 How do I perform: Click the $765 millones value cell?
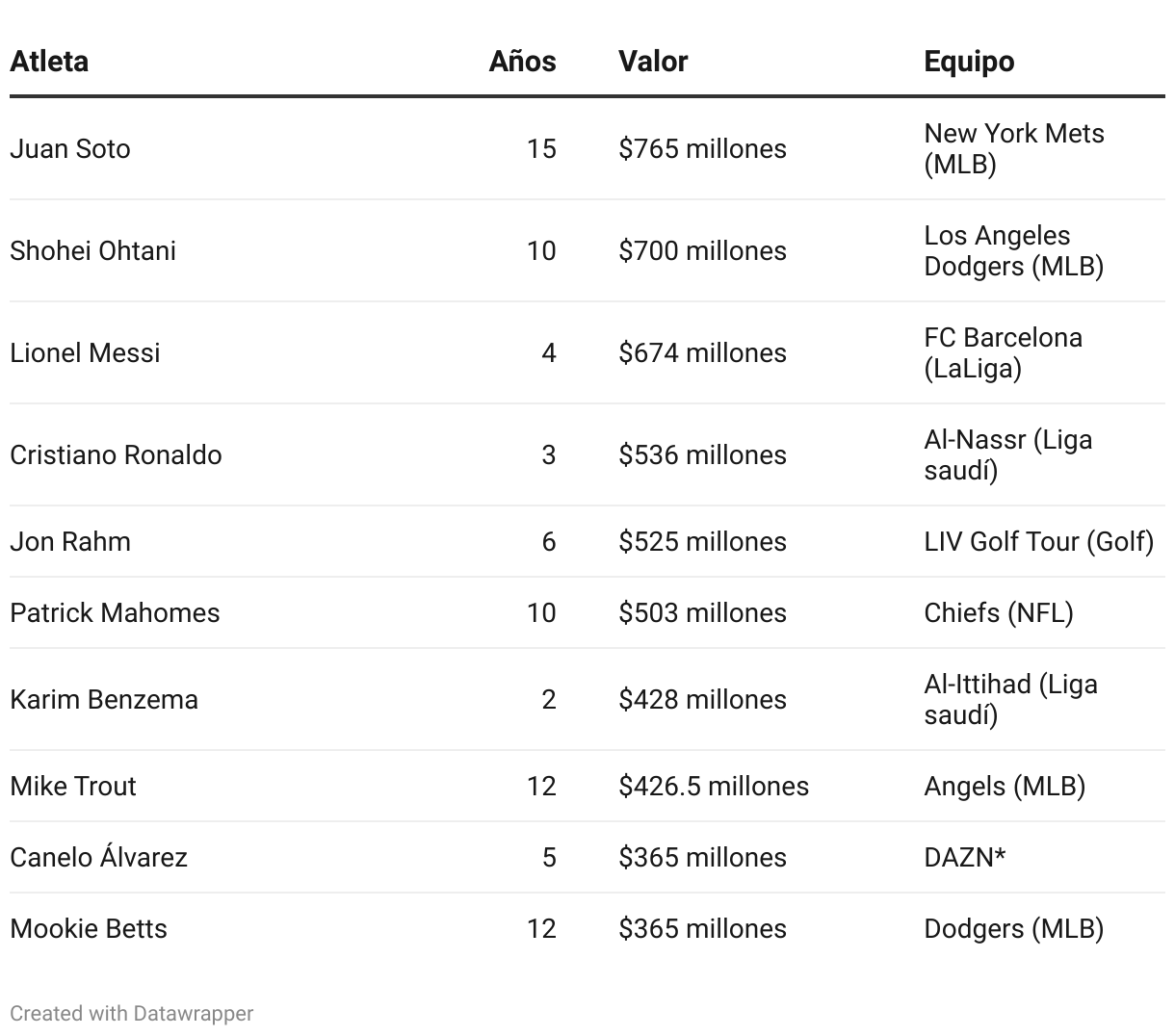click(702, 148)
